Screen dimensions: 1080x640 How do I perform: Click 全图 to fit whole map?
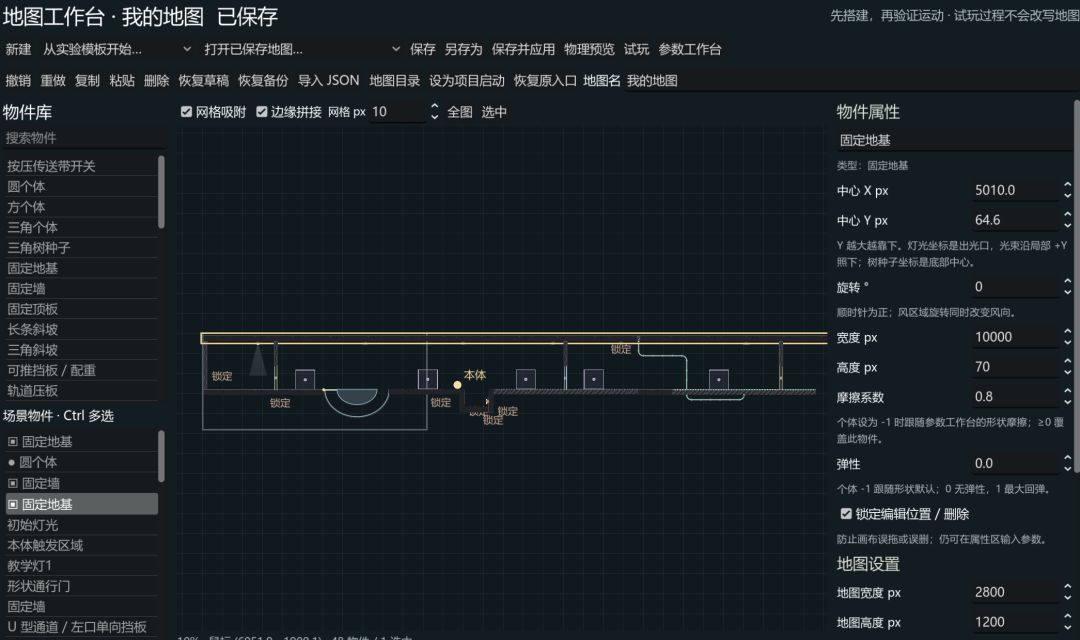click(459, 112)
